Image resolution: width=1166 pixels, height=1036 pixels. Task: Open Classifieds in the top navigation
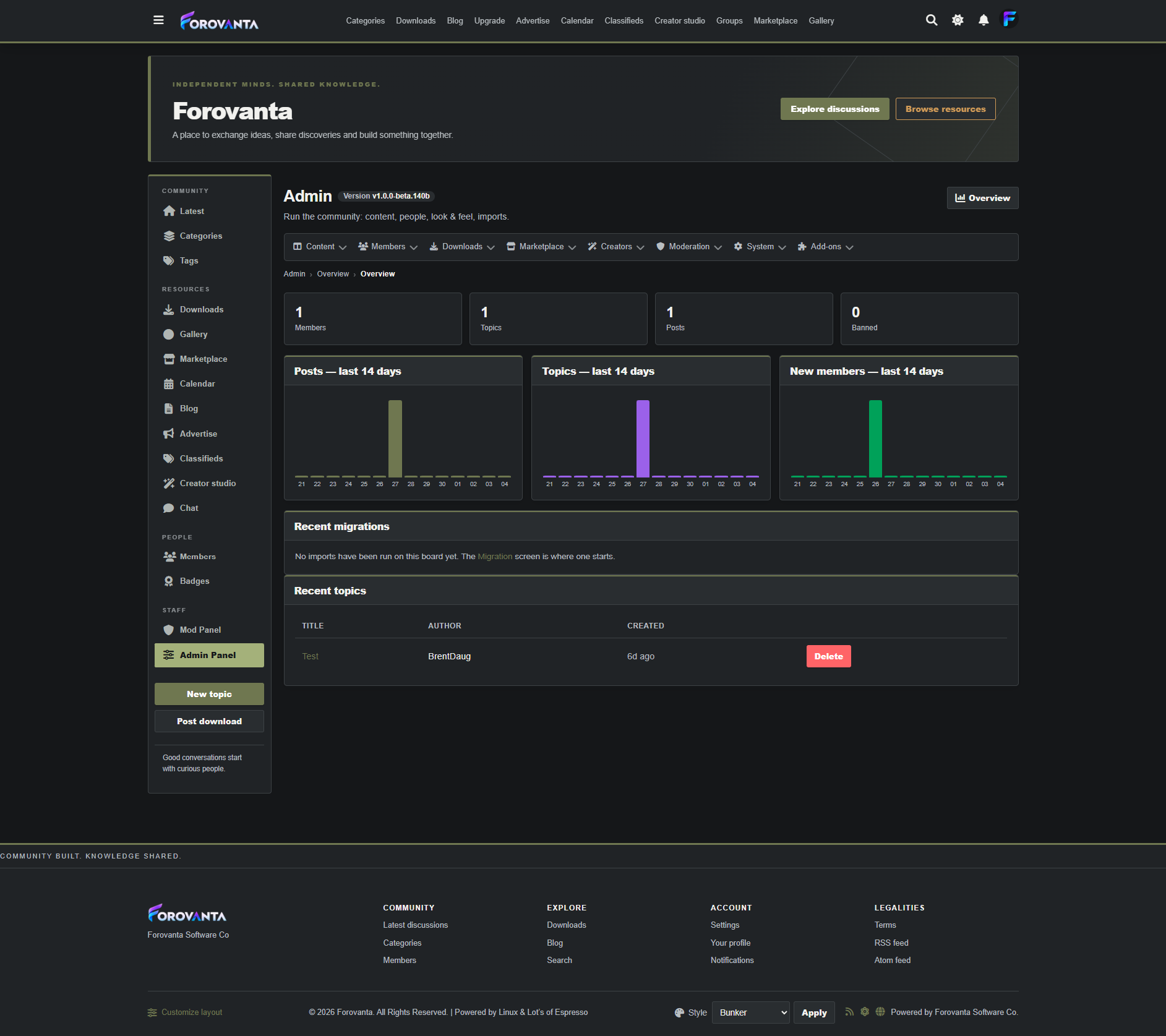[x=624, y=21]
